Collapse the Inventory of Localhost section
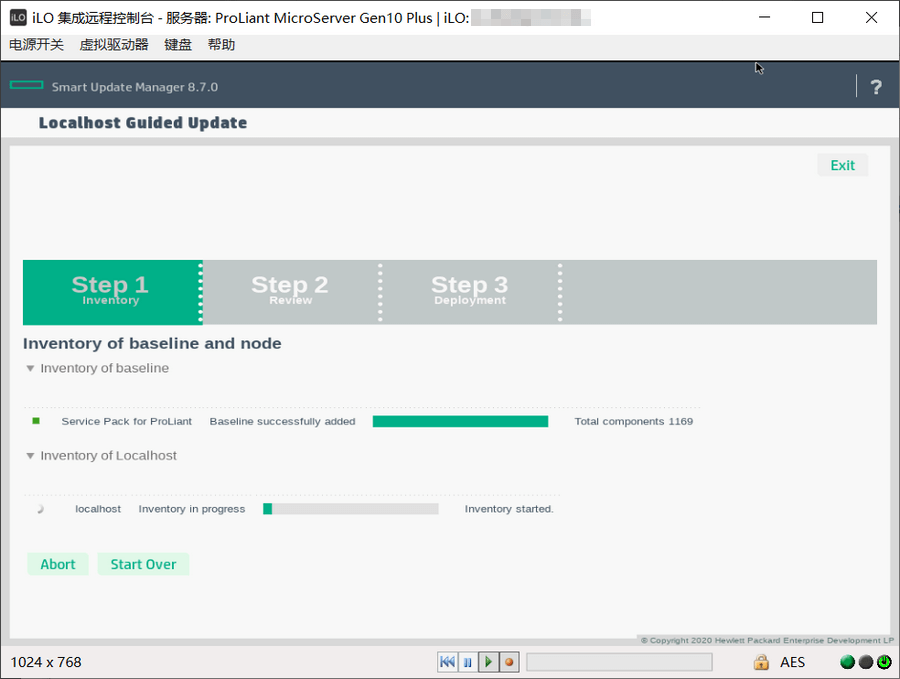Screen dimensions: 900x679 (31, 456)
